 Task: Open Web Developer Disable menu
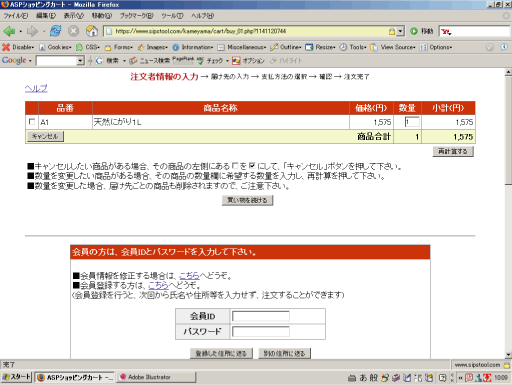click(x=18, y=47)
